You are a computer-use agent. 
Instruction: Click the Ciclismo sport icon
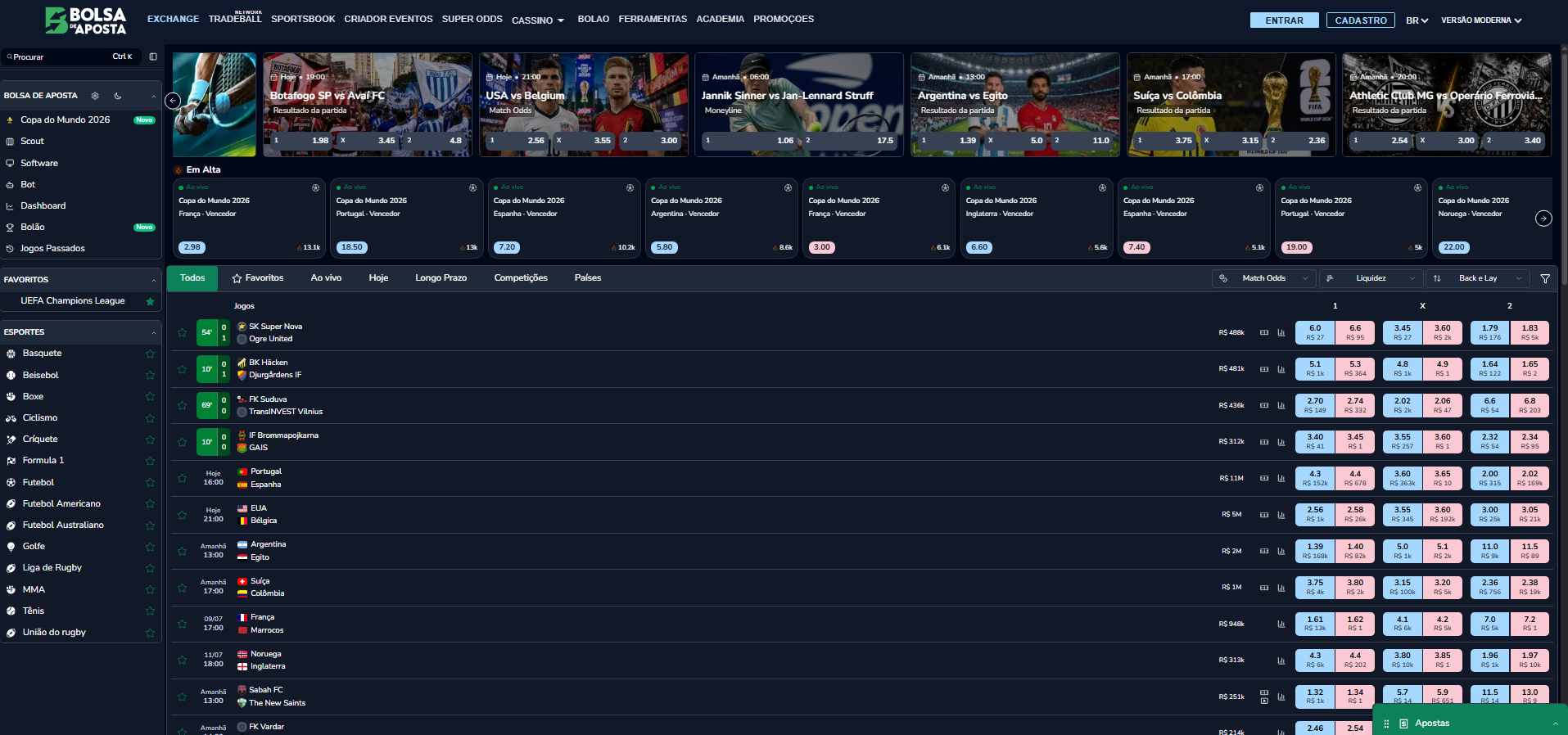pos(11,418)
